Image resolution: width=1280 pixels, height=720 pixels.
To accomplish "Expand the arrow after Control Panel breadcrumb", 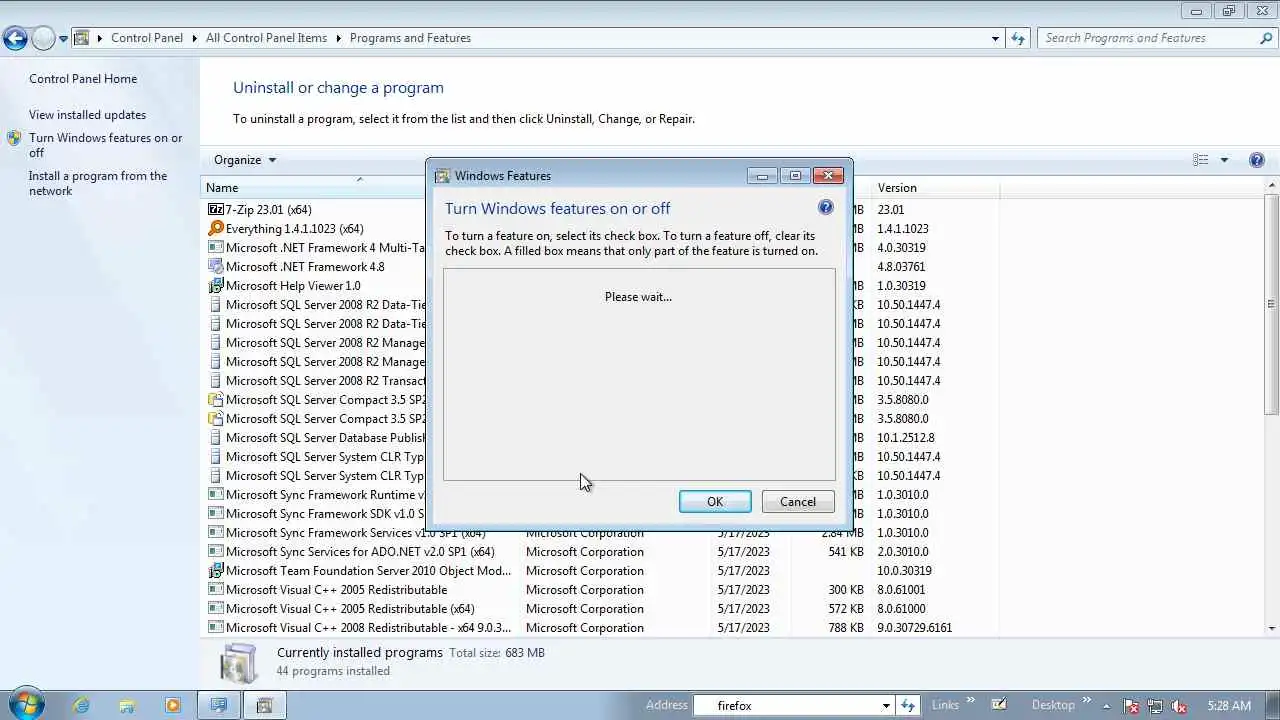I will click(195, 38).
